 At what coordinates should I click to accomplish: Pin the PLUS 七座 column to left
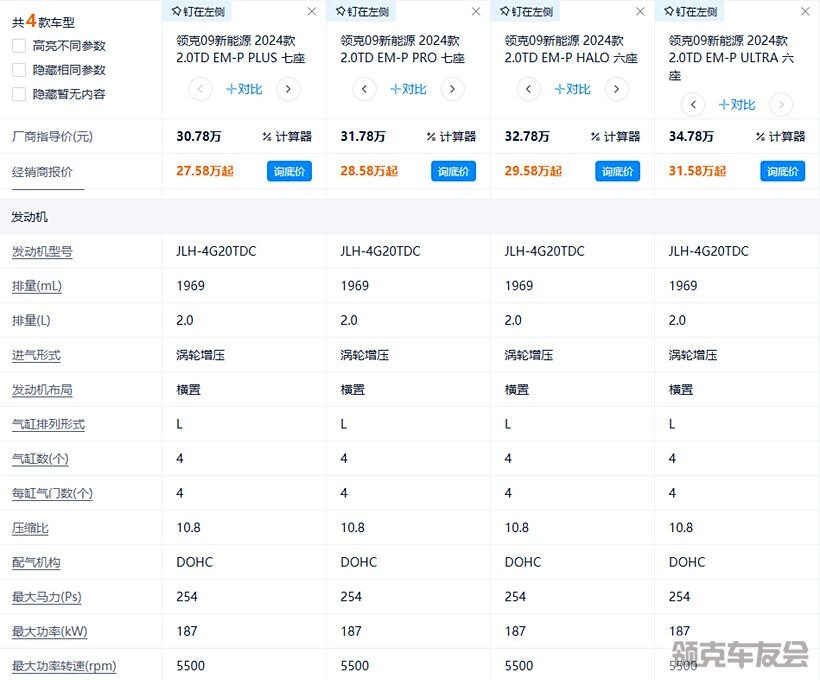click(198, 12)
